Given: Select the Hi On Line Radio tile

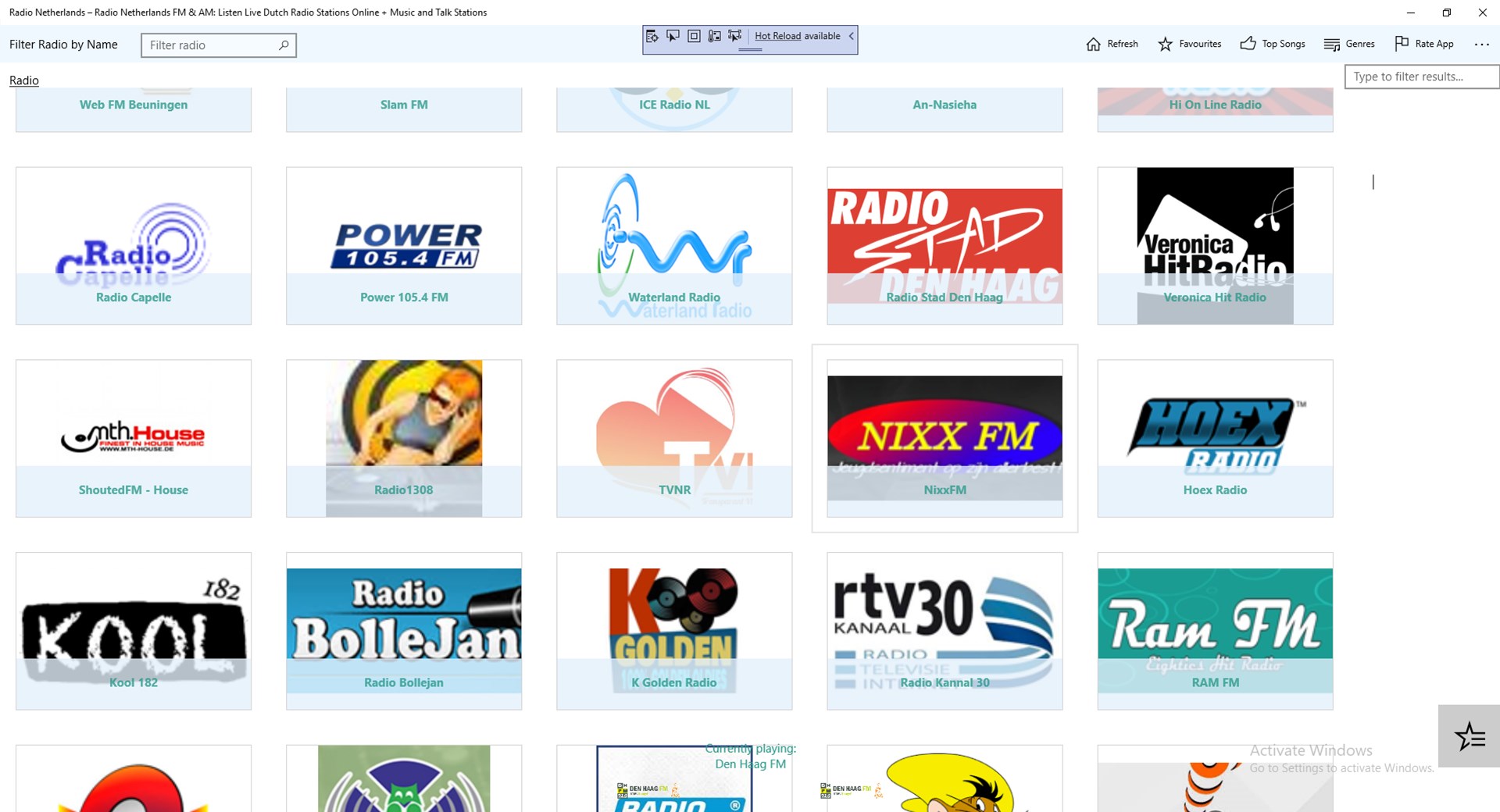Looking at the screenshot, I should [x=1215, y=109].
